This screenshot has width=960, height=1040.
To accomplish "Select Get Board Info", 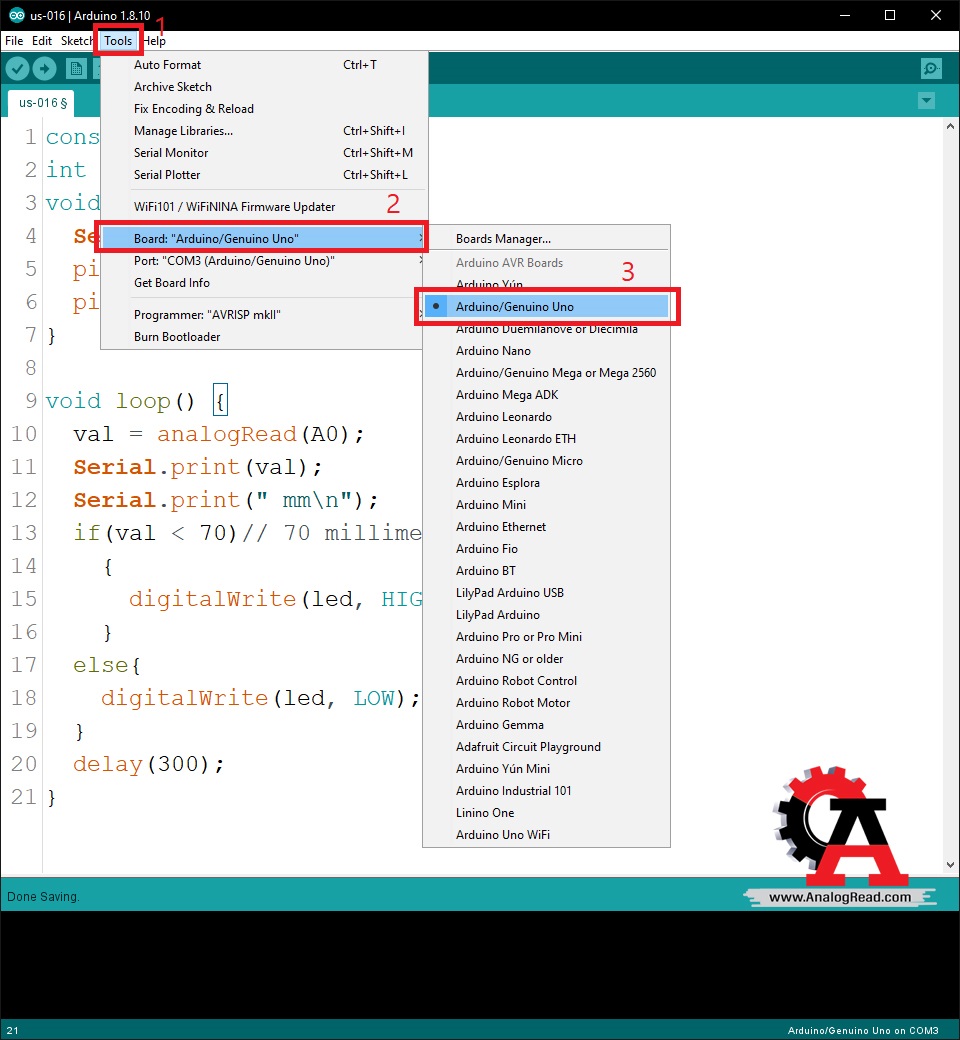I will coord(263,283).
